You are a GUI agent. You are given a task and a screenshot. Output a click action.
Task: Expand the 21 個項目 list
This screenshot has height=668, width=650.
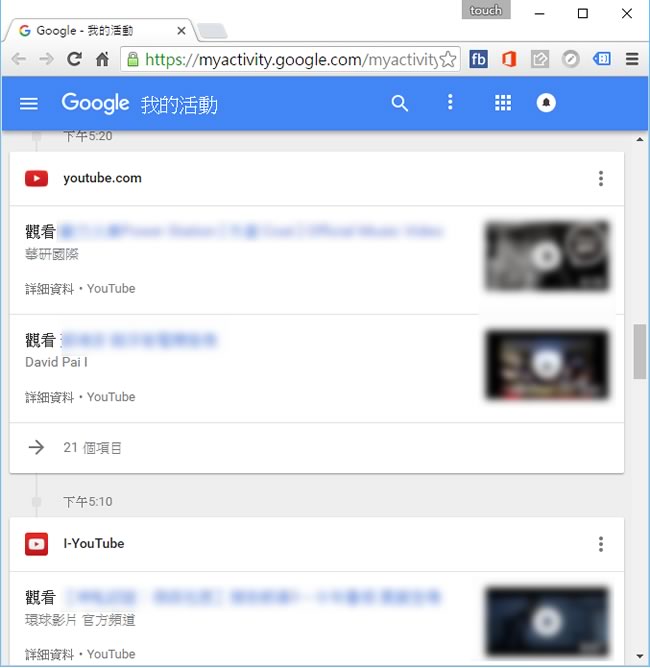[316, 447]
